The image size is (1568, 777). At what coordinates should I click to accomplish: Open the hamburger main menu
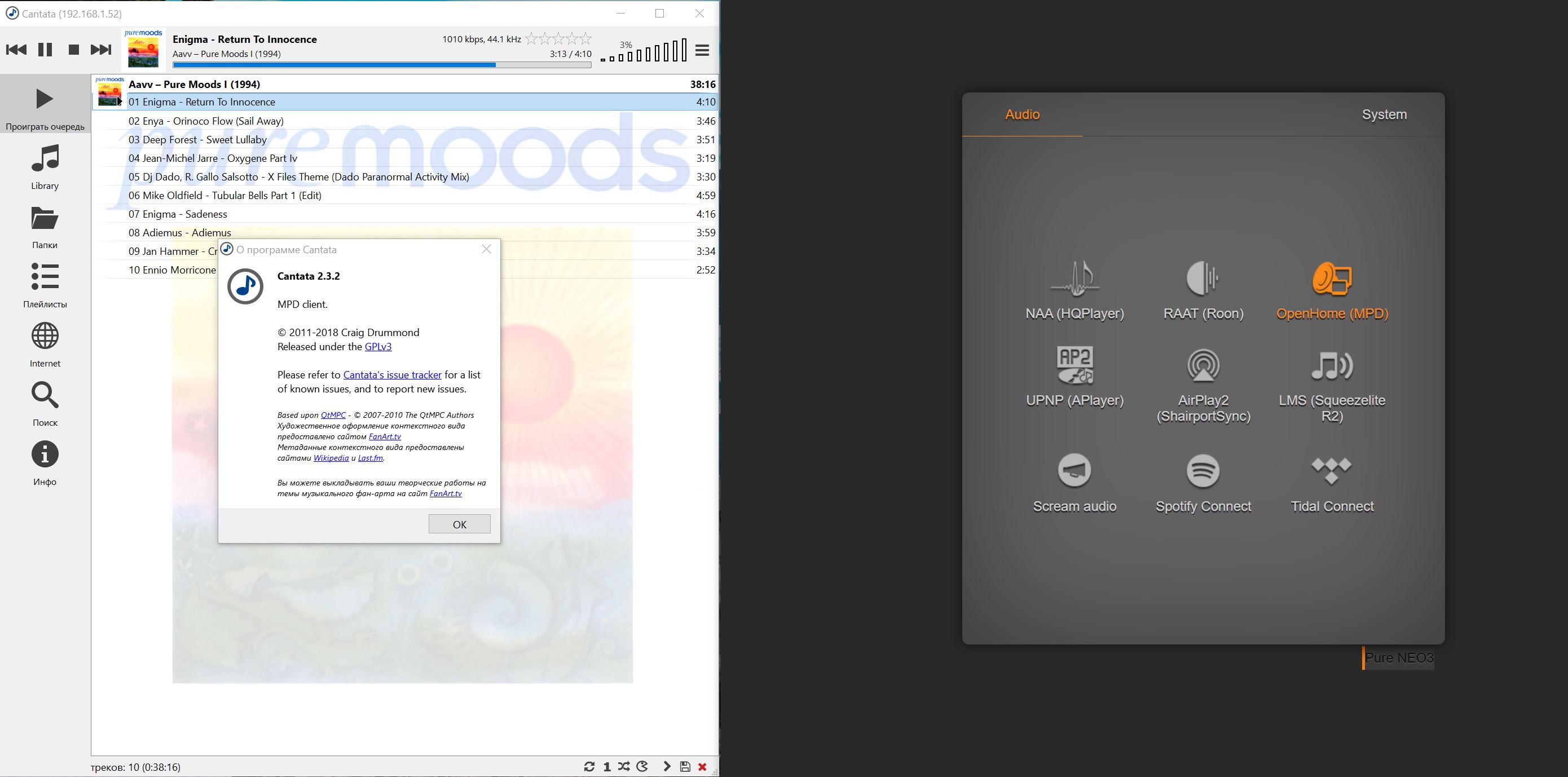[702, 51]
